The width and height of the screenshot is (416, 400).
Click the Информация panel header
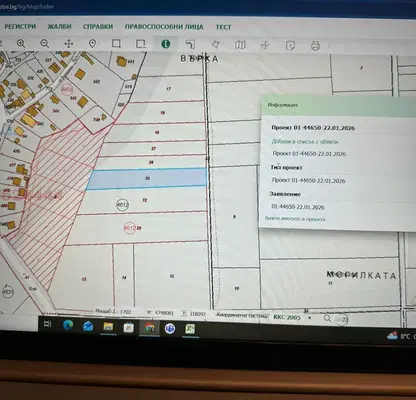pyautogui.click(x=338, y=105)
